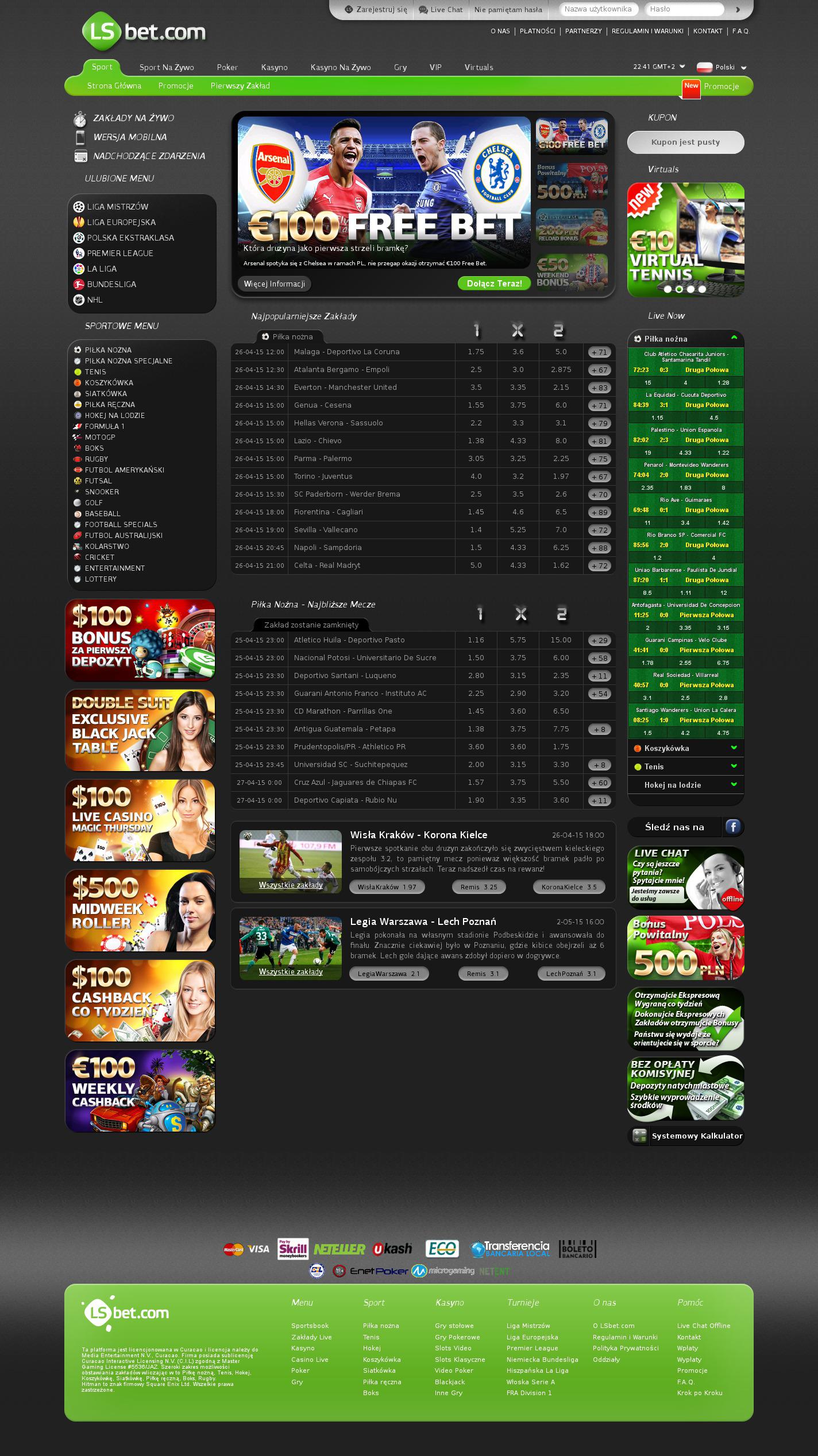Click the Dołącz Teraz! button
Screen dimensions: 818x1456
click(494, 284)
